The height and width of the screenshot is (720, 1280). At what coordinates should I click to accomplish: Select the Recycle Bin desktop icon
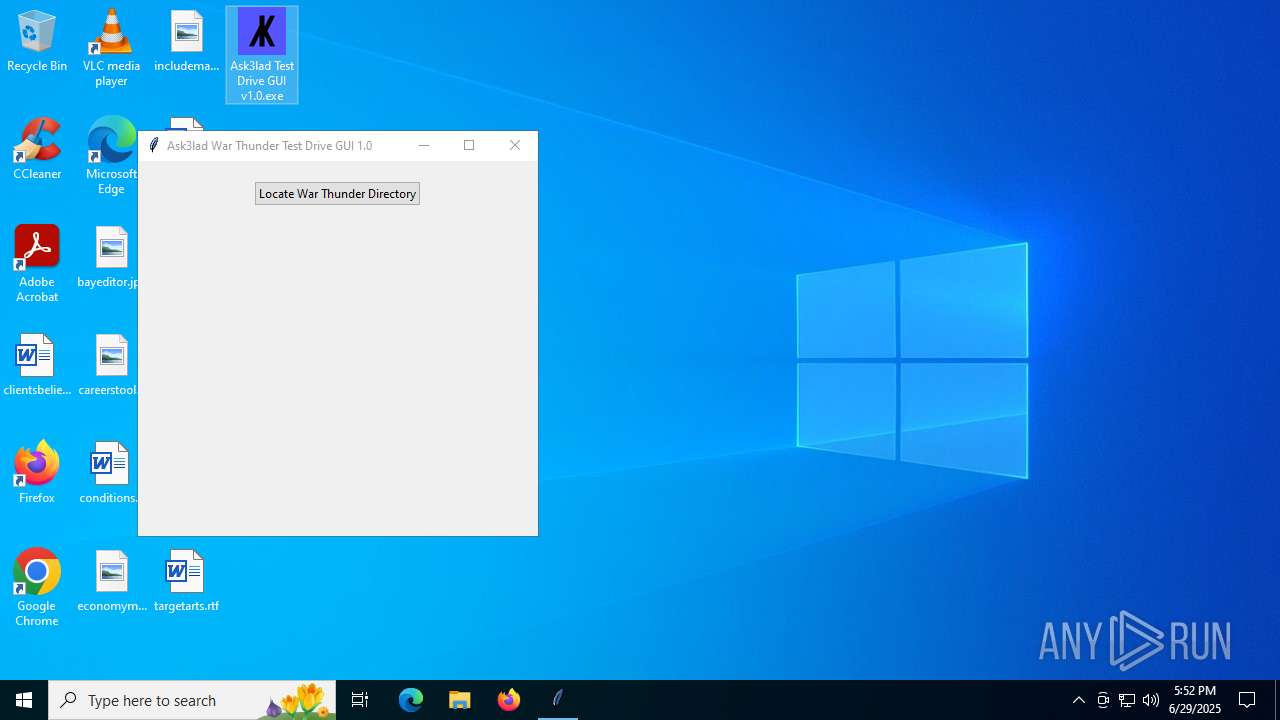coord(37,42)
